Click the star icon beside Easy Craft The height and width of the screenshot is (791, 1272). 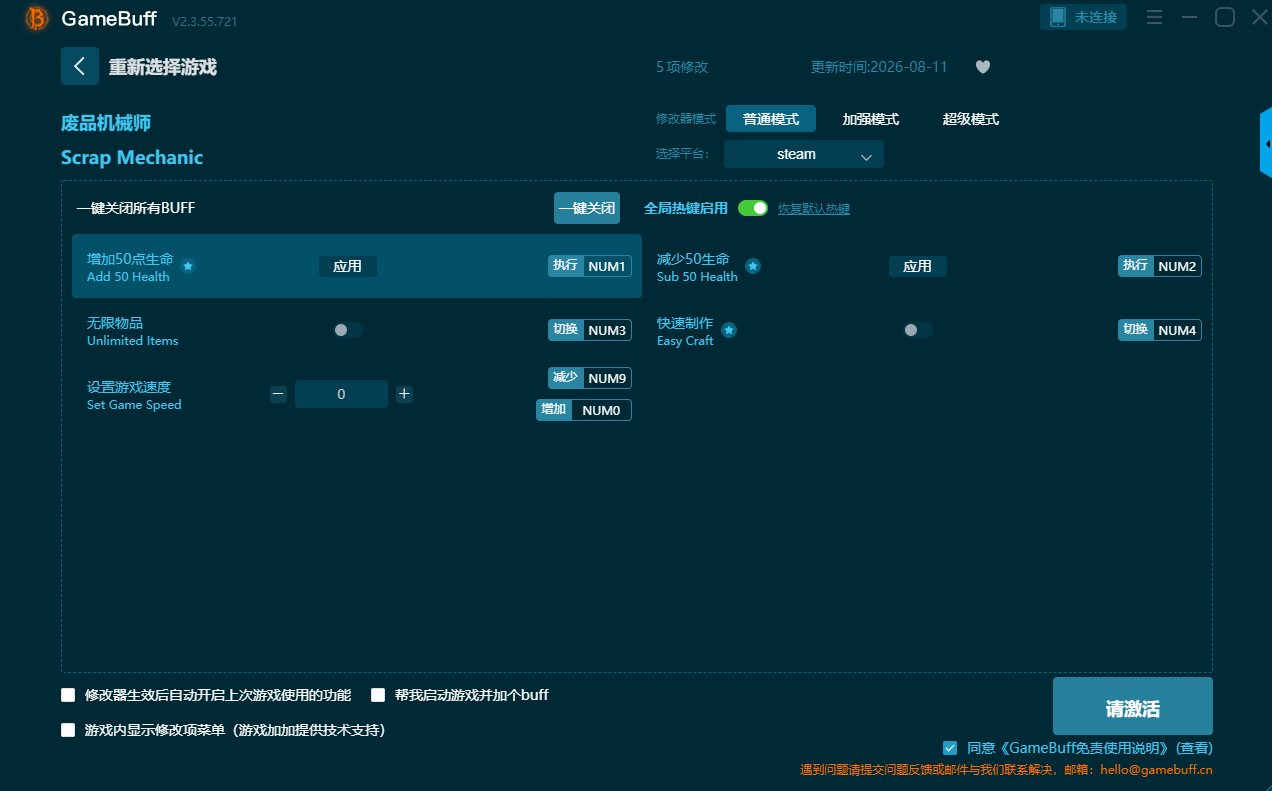(729, 330)
